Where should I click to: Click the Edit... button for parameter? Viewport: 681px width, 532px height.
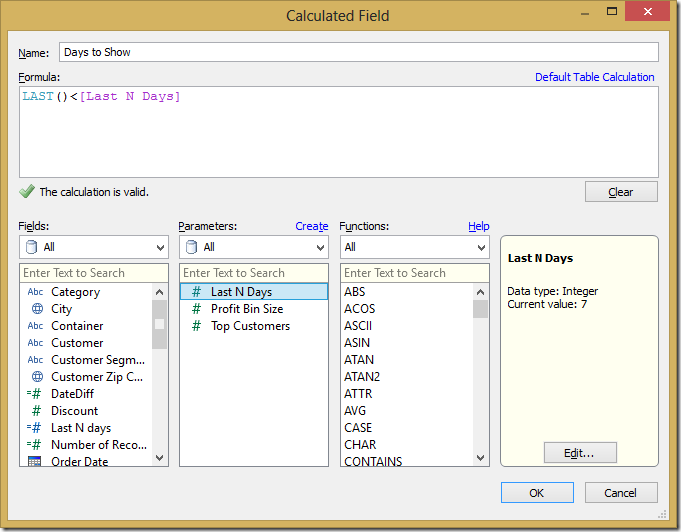[x=580, y=453]
